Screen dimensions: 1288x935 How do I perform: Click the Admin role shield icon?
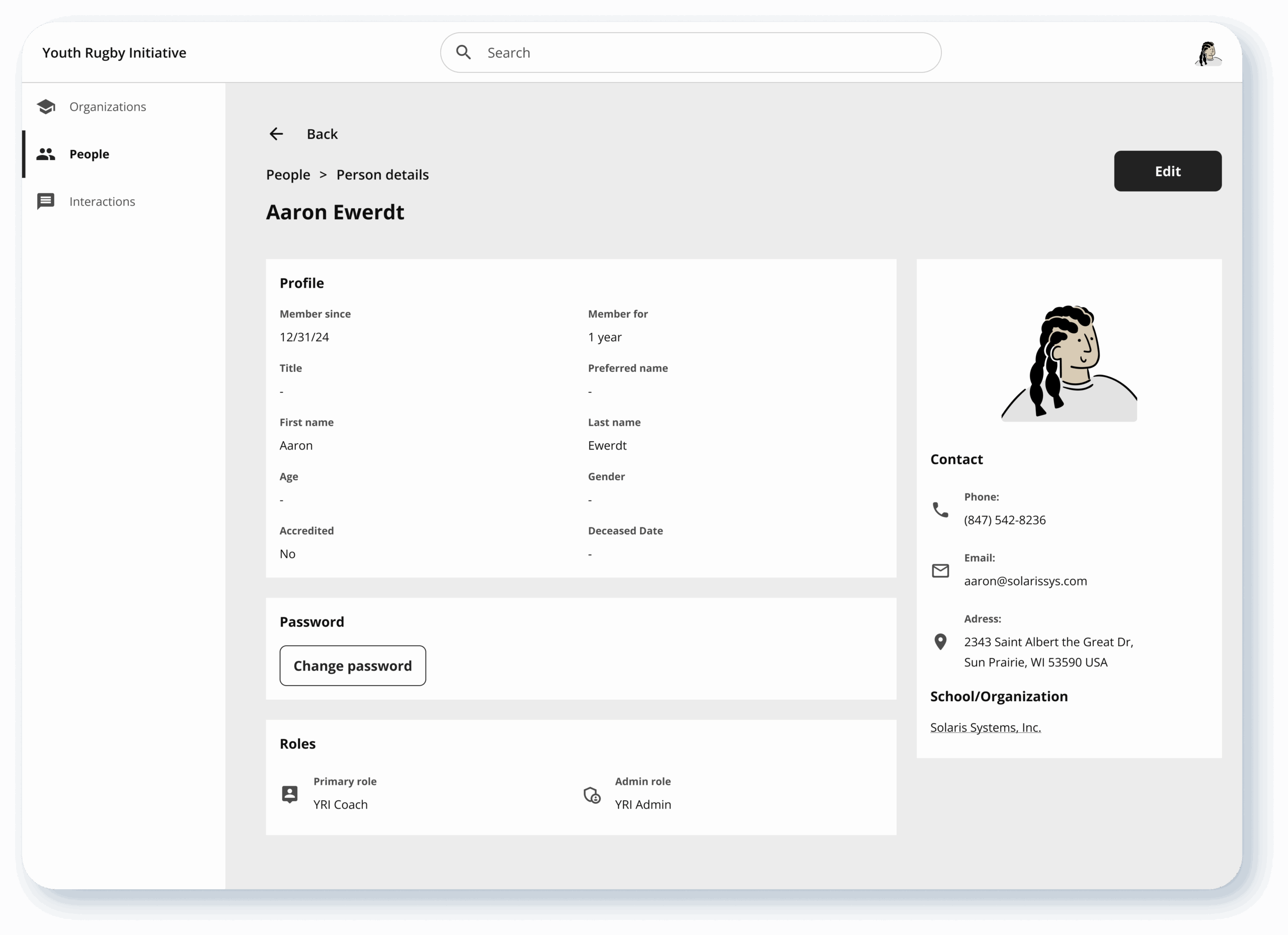(592, 795)
